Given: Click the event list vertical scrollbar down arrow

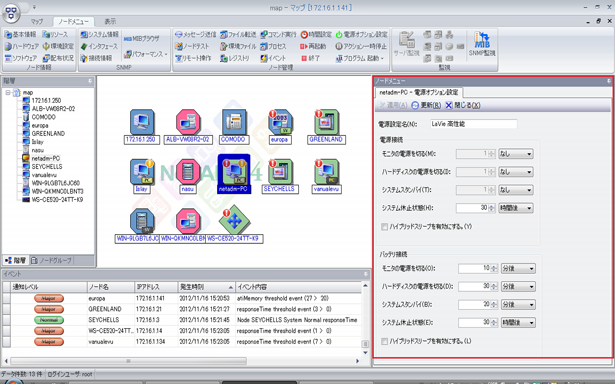Looking at the screenshot, I should pos(365,352).
